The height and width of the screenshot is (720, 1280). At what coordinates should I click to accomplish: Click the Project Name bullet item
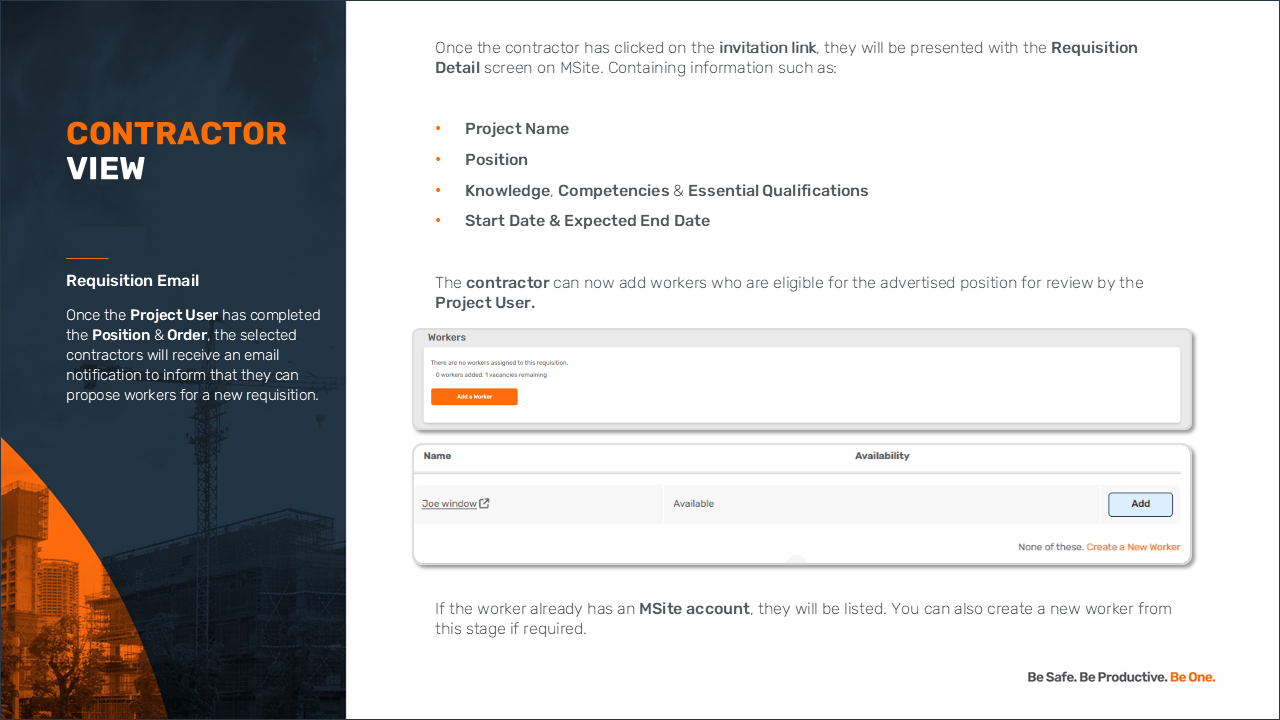tap(516, 129)
